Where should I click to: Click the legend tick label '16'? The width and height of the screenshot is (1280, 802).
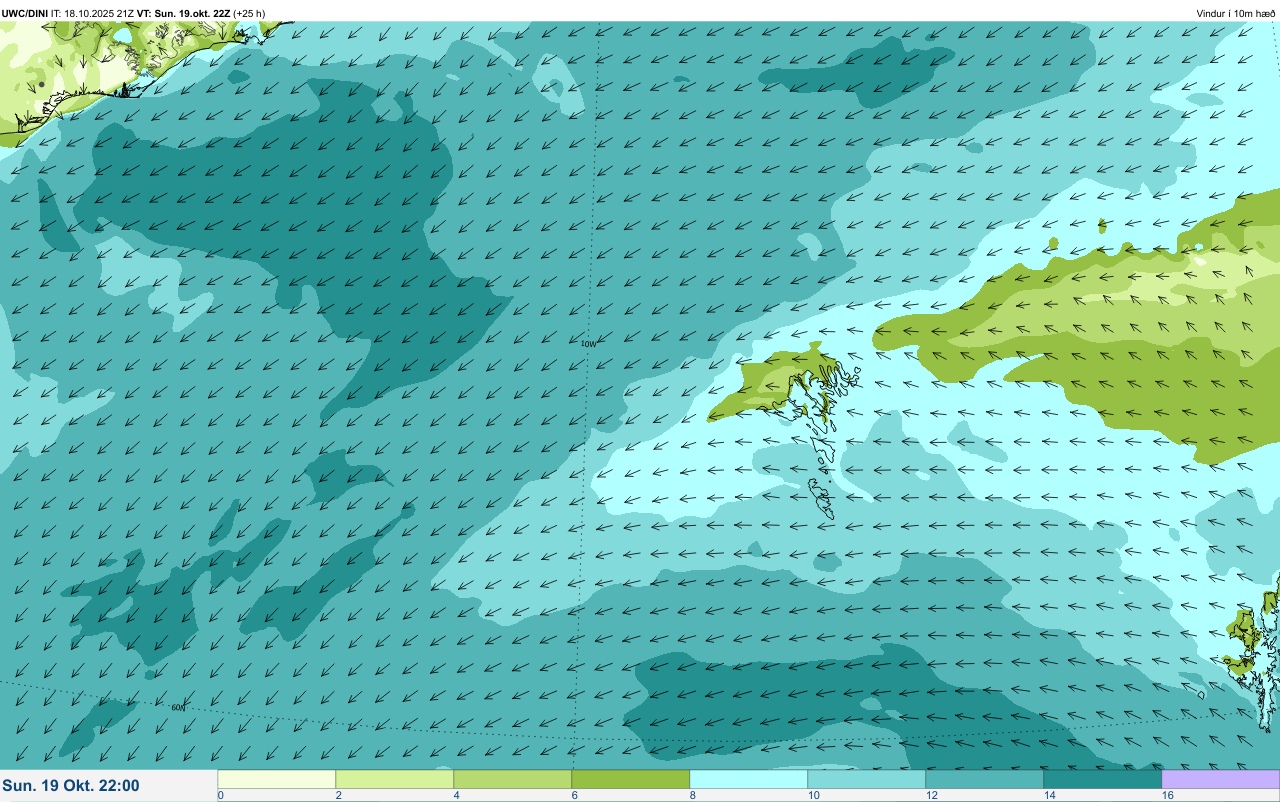click(x=1168, y=795)
